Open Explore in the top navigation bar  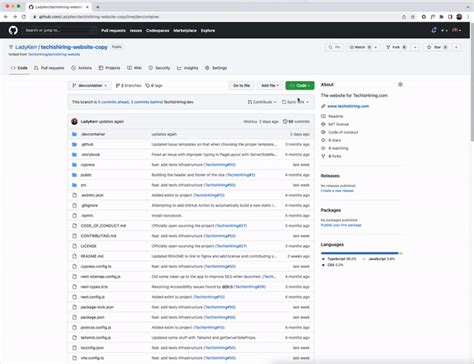(x=208, y=31)
